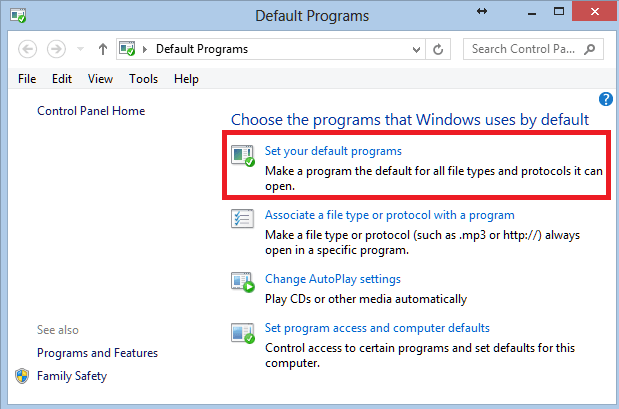Minimize the Default Programs window
The width and height of the screenshot is (619, 409).
click(x=532, y=13)
